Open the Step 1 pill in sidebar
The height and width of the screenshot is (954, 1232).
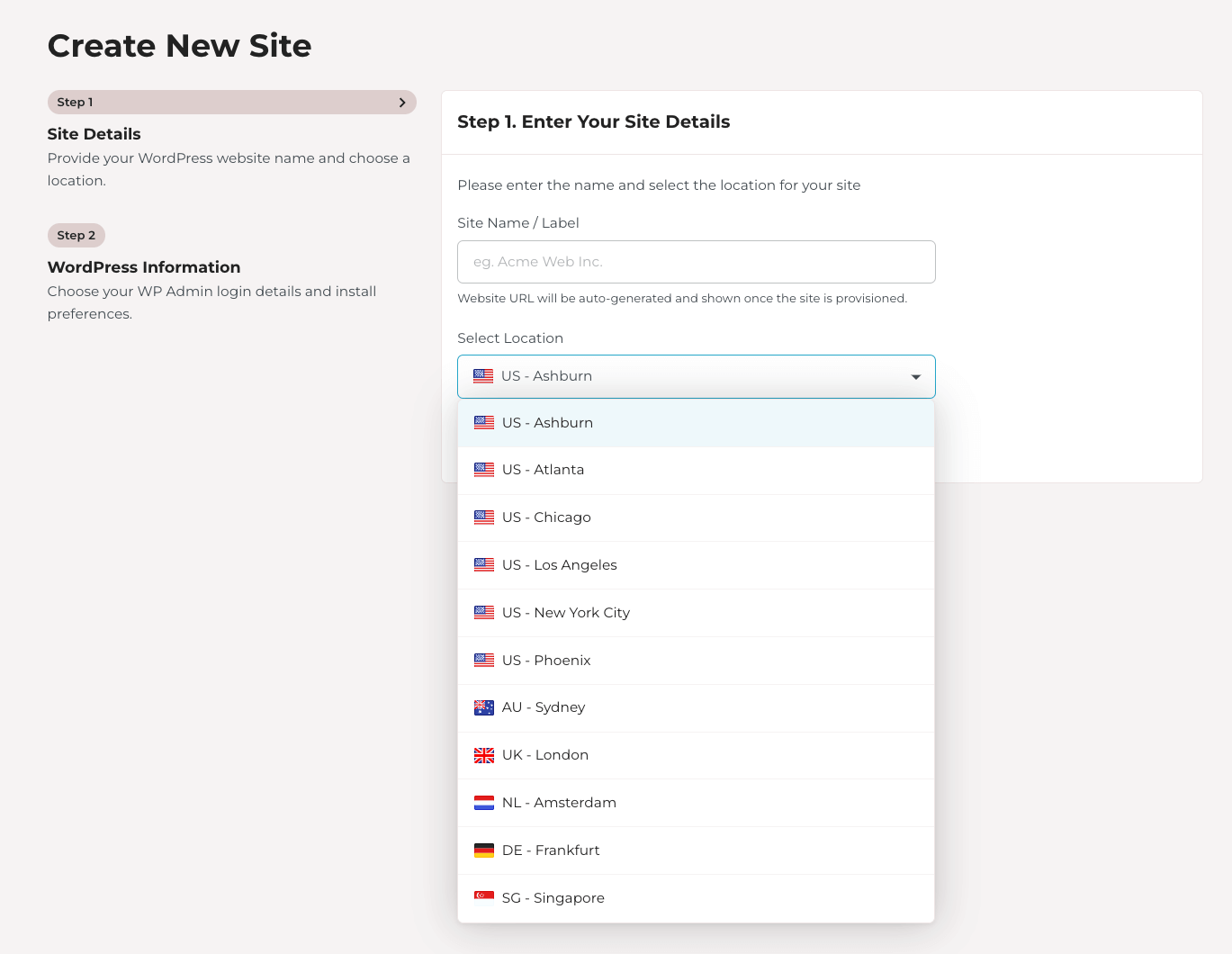[x=232, y=103]
